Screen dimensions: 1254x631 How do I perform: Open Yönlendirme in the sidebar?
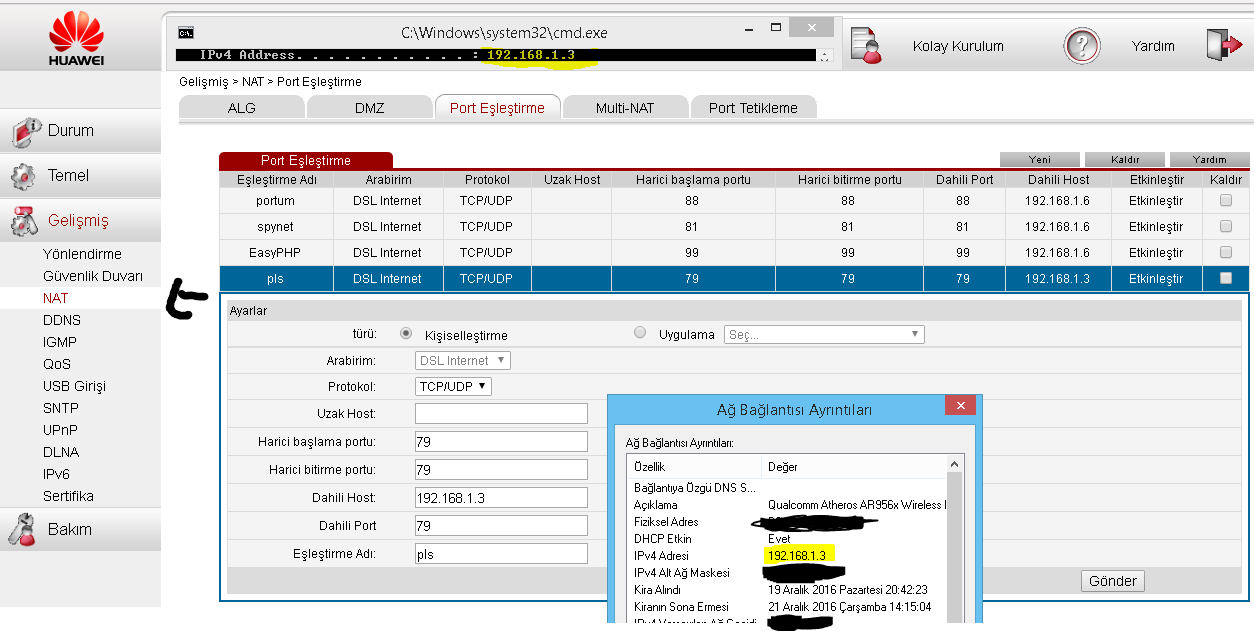tap(82, 254)
